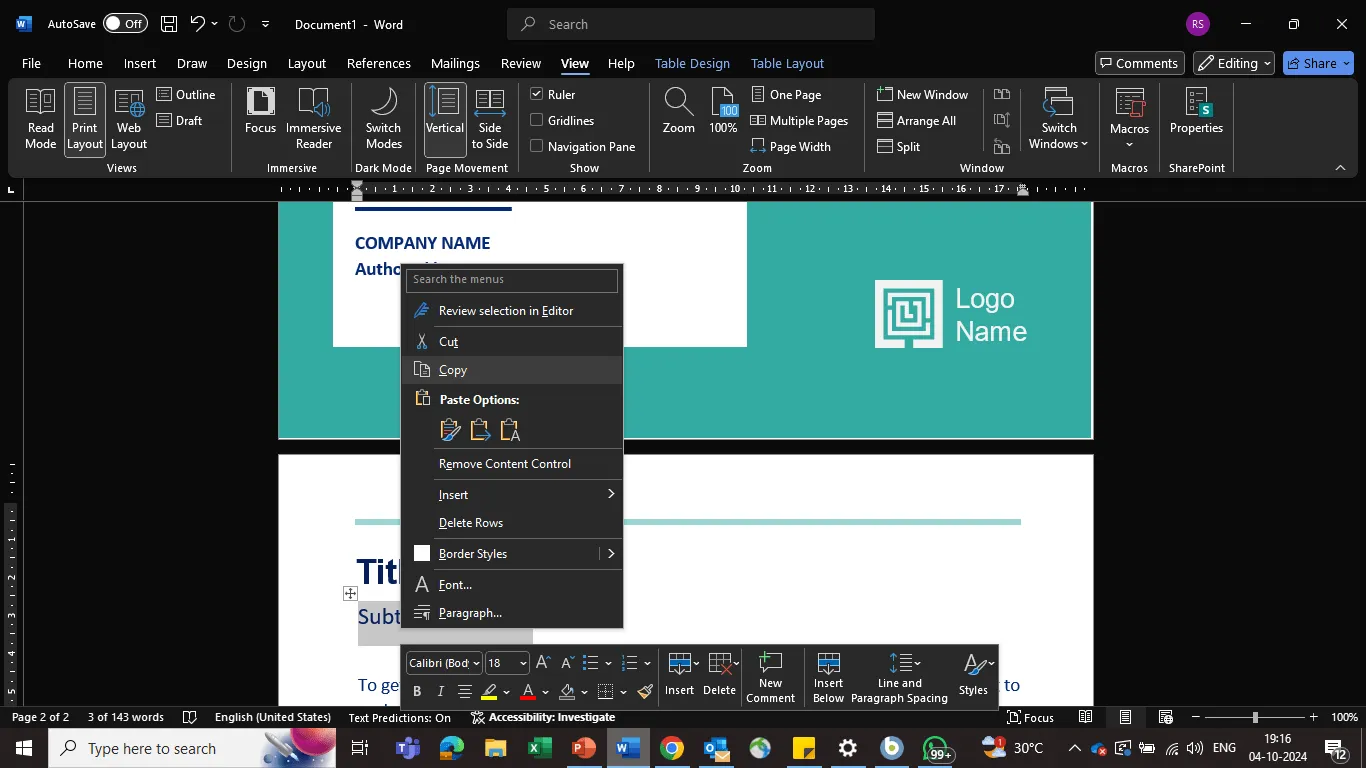Undo the last action
Screen dimensions: 1366x768
pos(197,24)
